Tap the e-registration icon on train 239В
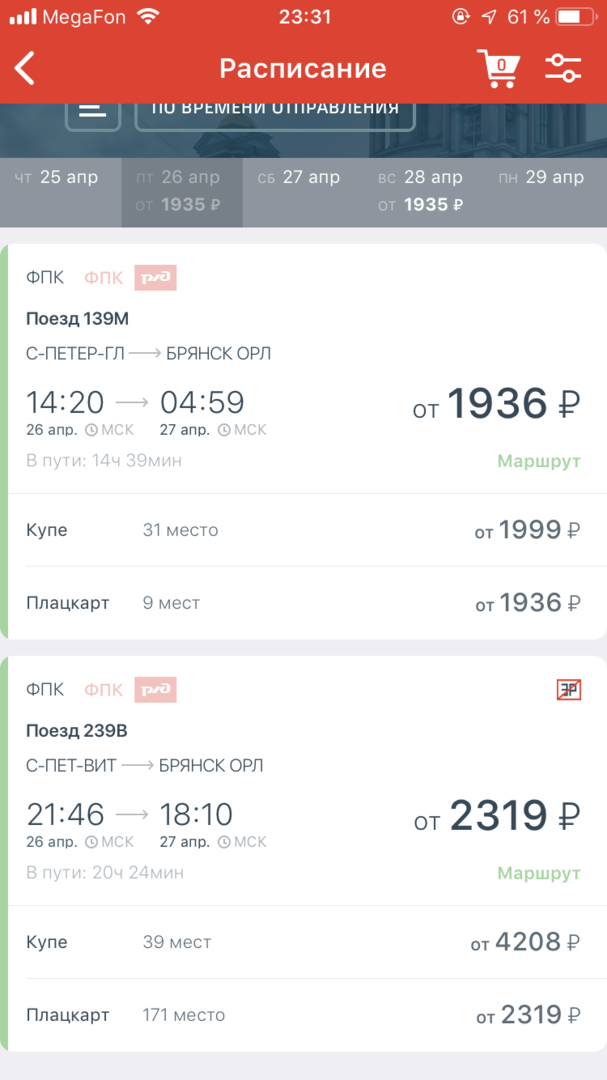Screen dimensions: 607x1080 tap(569, 689)
